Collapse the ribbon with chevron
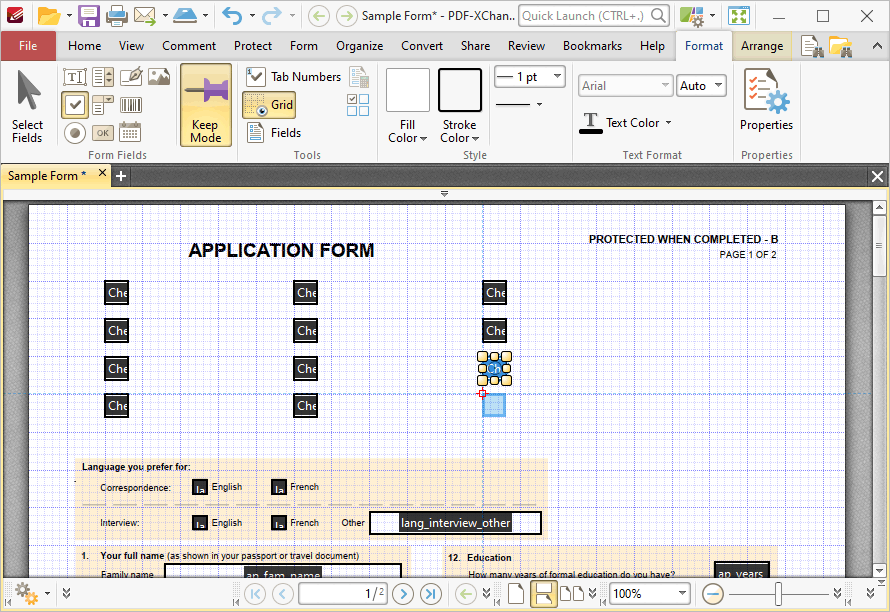890x612 pixels. click(877, 47)
